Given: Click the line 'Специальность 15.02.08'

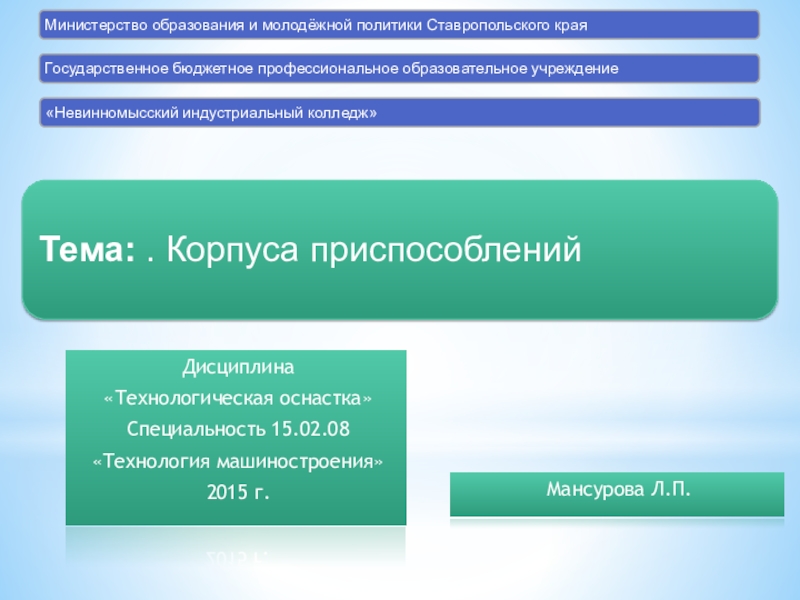Looking at the screenshot, I should pos(238,429).
